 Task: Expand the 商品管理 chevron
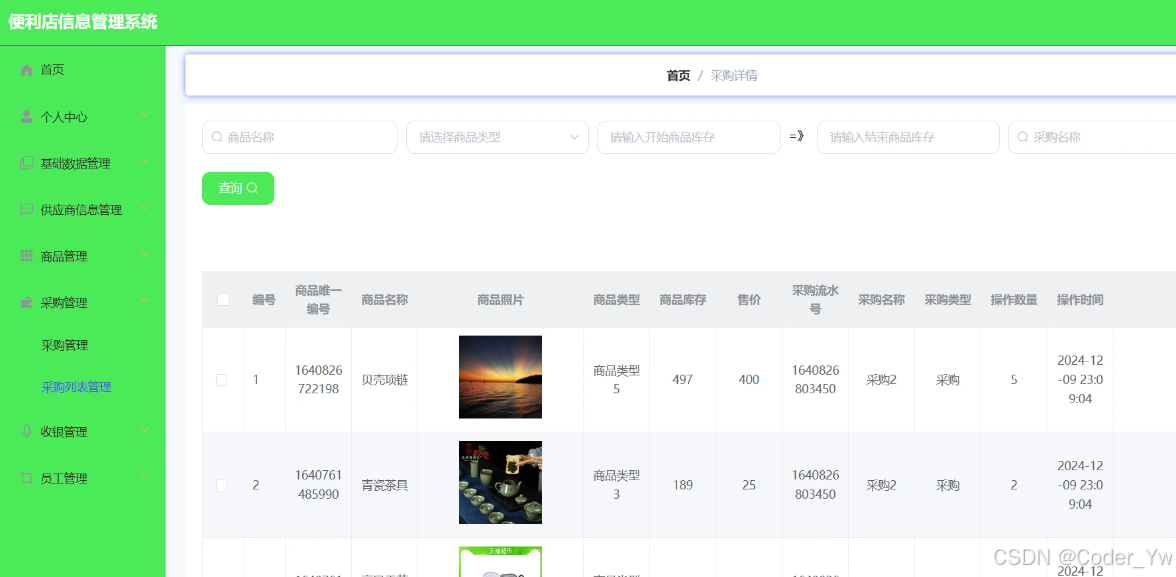pos(145,254)
